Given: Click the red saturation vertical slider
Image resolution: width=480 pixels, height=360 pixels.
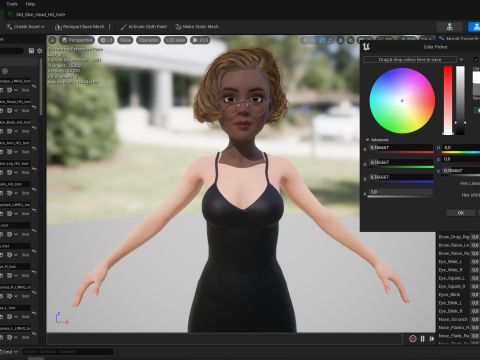Looking at the screenshot, I should click(448, 100).
